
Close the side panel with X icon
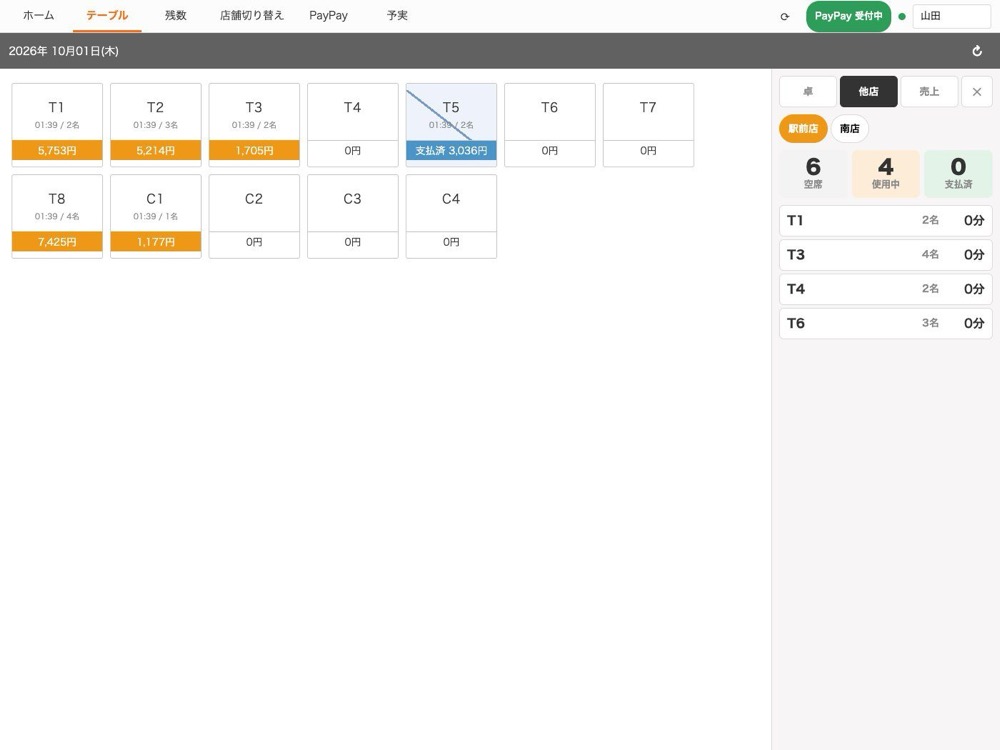[976, 92]
